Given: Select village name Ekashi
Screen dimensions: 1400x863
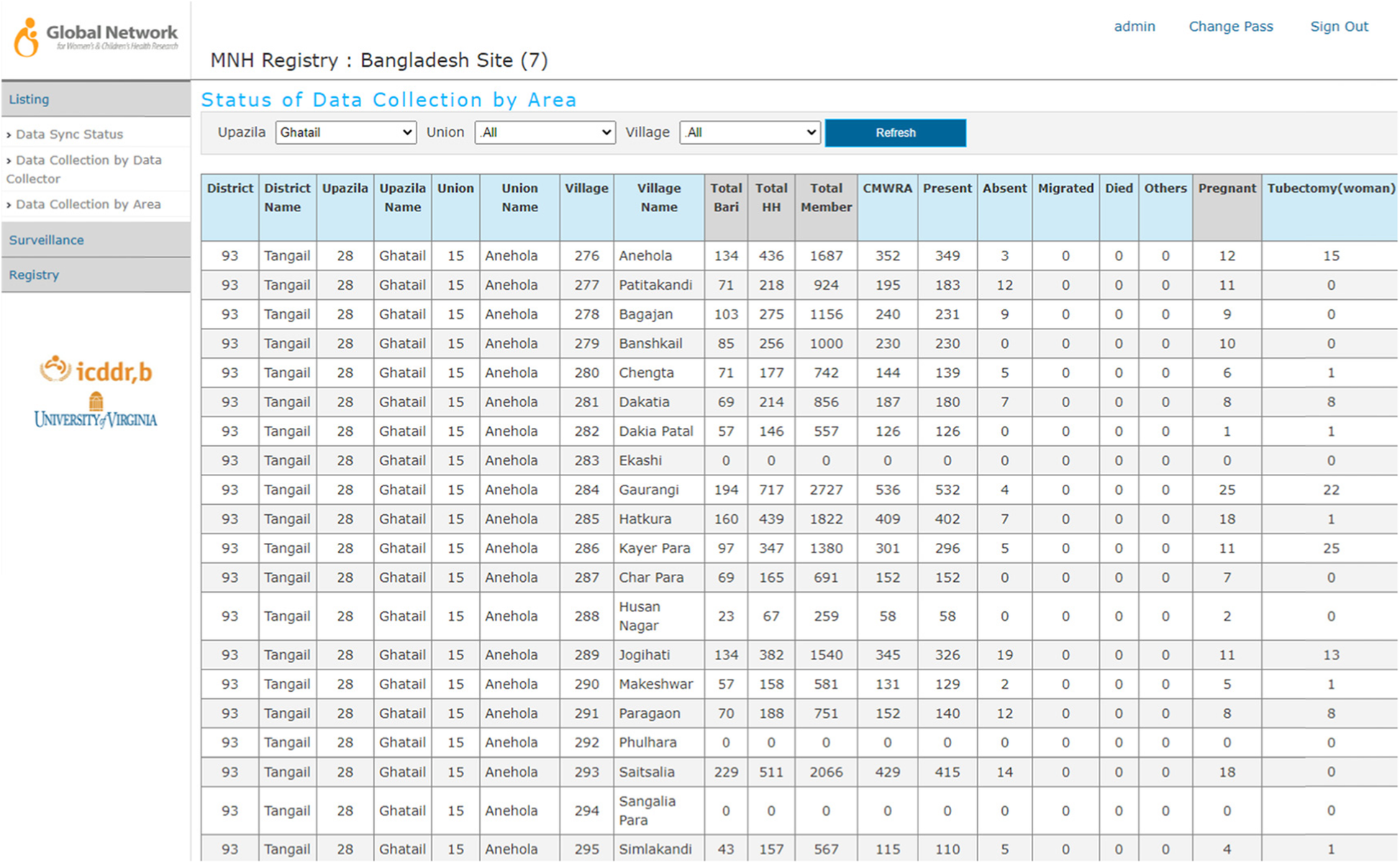Looking at the screenshot, I should (640, 461).
